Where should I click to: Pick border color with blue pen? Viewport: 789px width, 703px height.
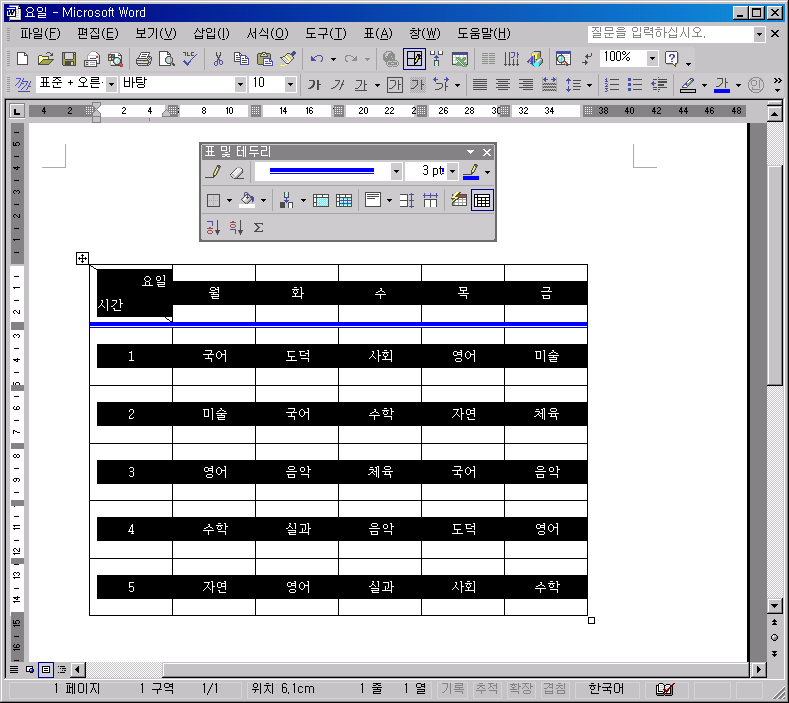471,172
